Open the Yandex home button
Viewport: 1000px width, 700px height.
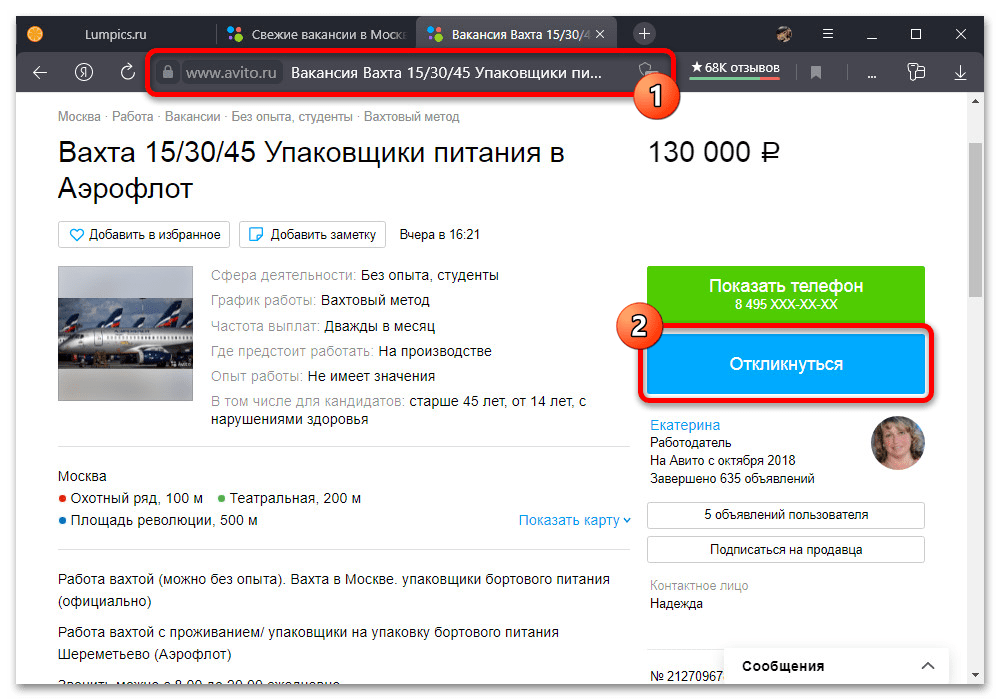84,72
